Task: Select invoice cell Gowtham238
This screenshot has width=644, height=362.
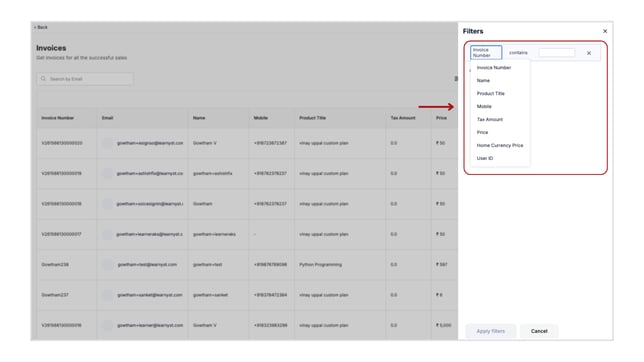Action: tap(55, 265)
